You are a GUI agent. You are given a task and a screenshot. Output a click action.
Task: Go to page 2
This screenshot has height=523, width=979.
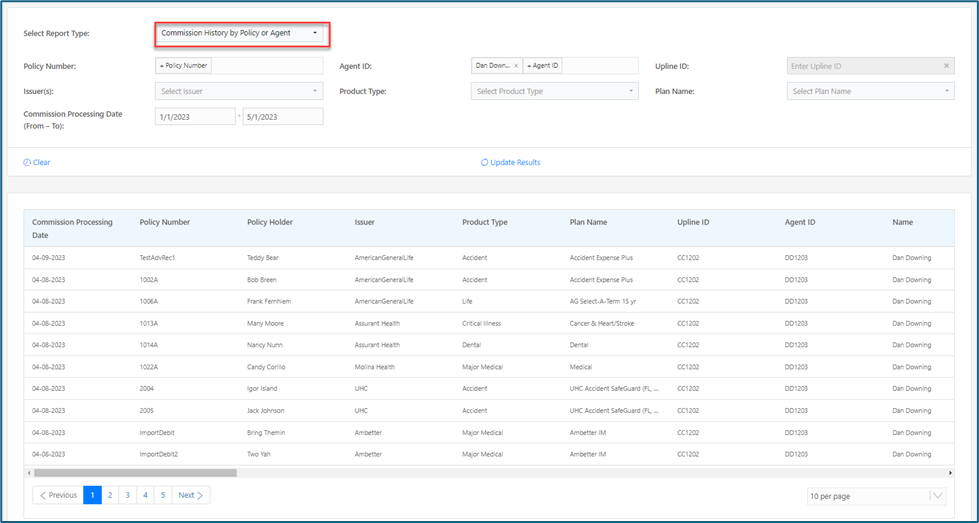click(110, 495)
